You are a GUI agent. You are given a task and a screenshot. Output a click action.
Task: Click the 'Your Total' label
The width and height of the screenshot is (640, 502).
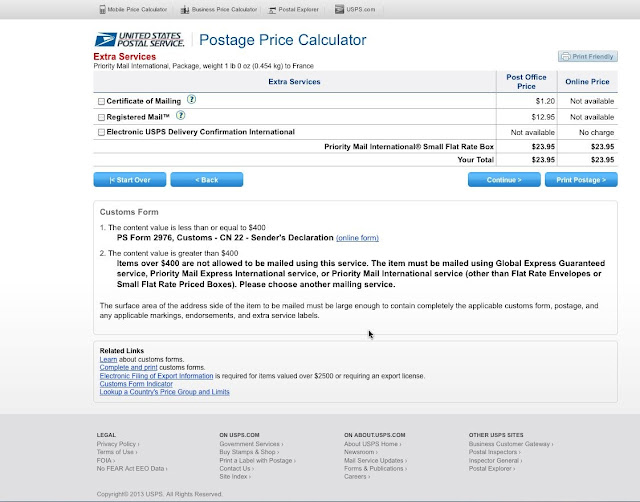[x=476, y=160]
